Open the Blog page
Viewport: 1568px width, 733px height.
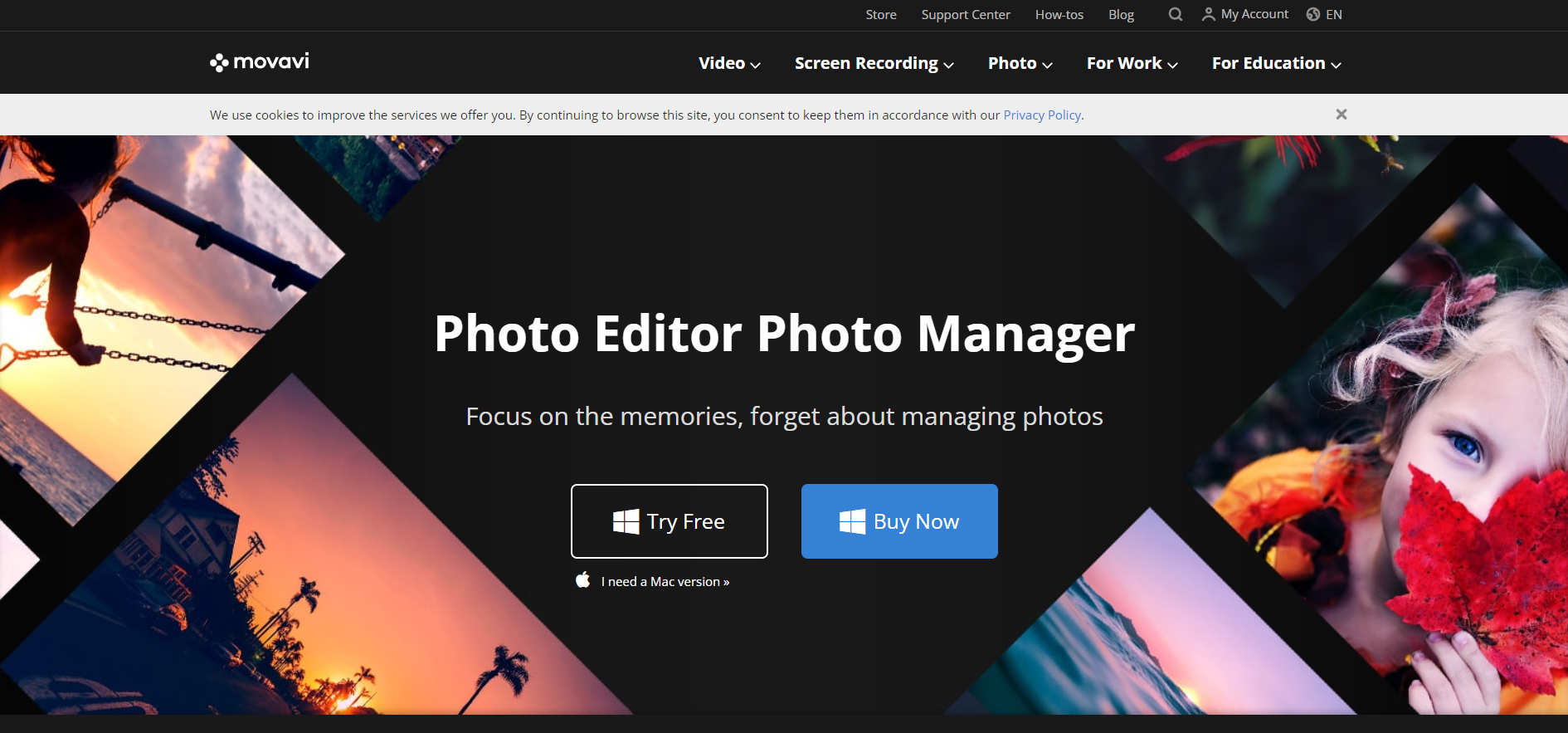click(1121, 15)
